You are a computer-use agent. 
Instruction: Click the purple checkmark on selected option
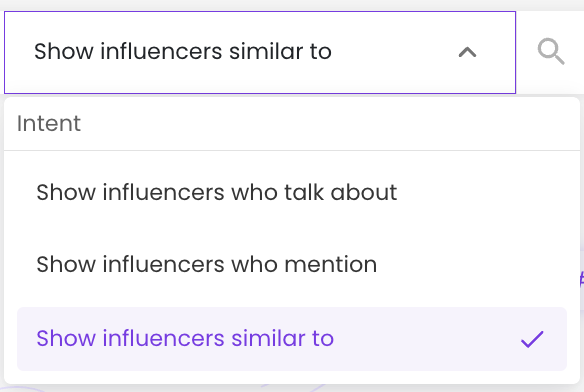532,339
